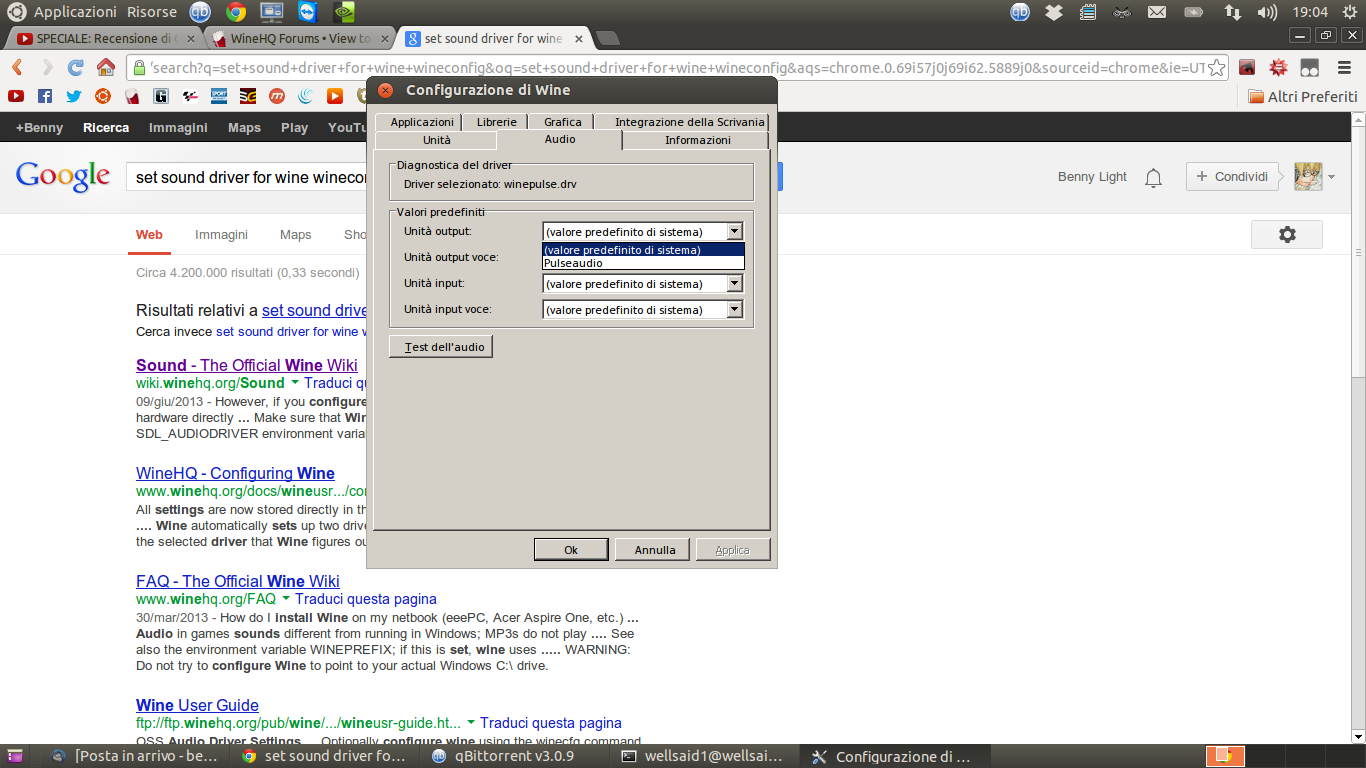Reload the current Chrome page
The image size is (1366, 768).
(75, 68)
